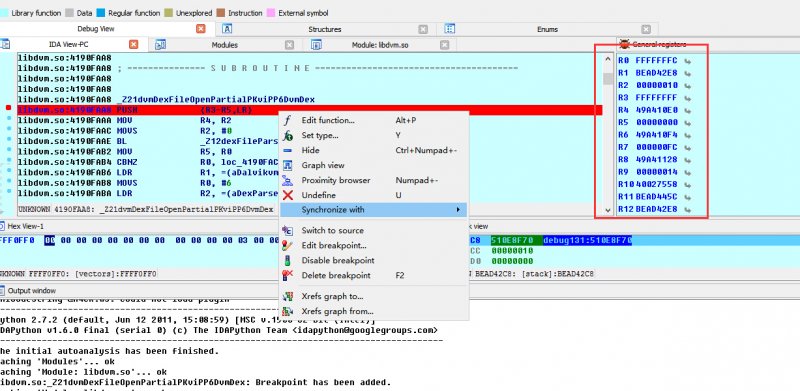Close the Enums tab
Viewport: 800px width, 391px height.
click(x=646, y=29)
